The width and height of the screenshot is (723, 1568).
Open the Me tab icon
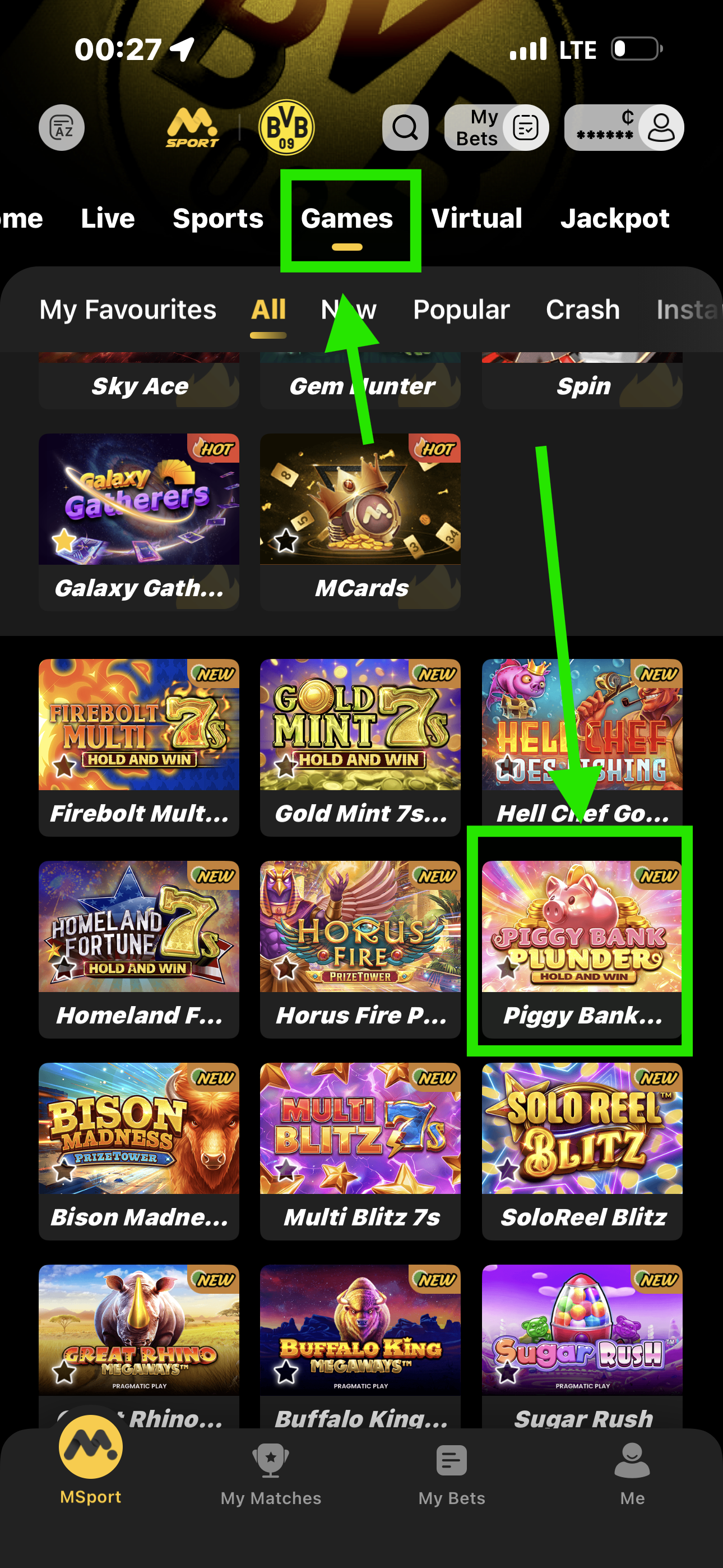tap(632, 1461)
